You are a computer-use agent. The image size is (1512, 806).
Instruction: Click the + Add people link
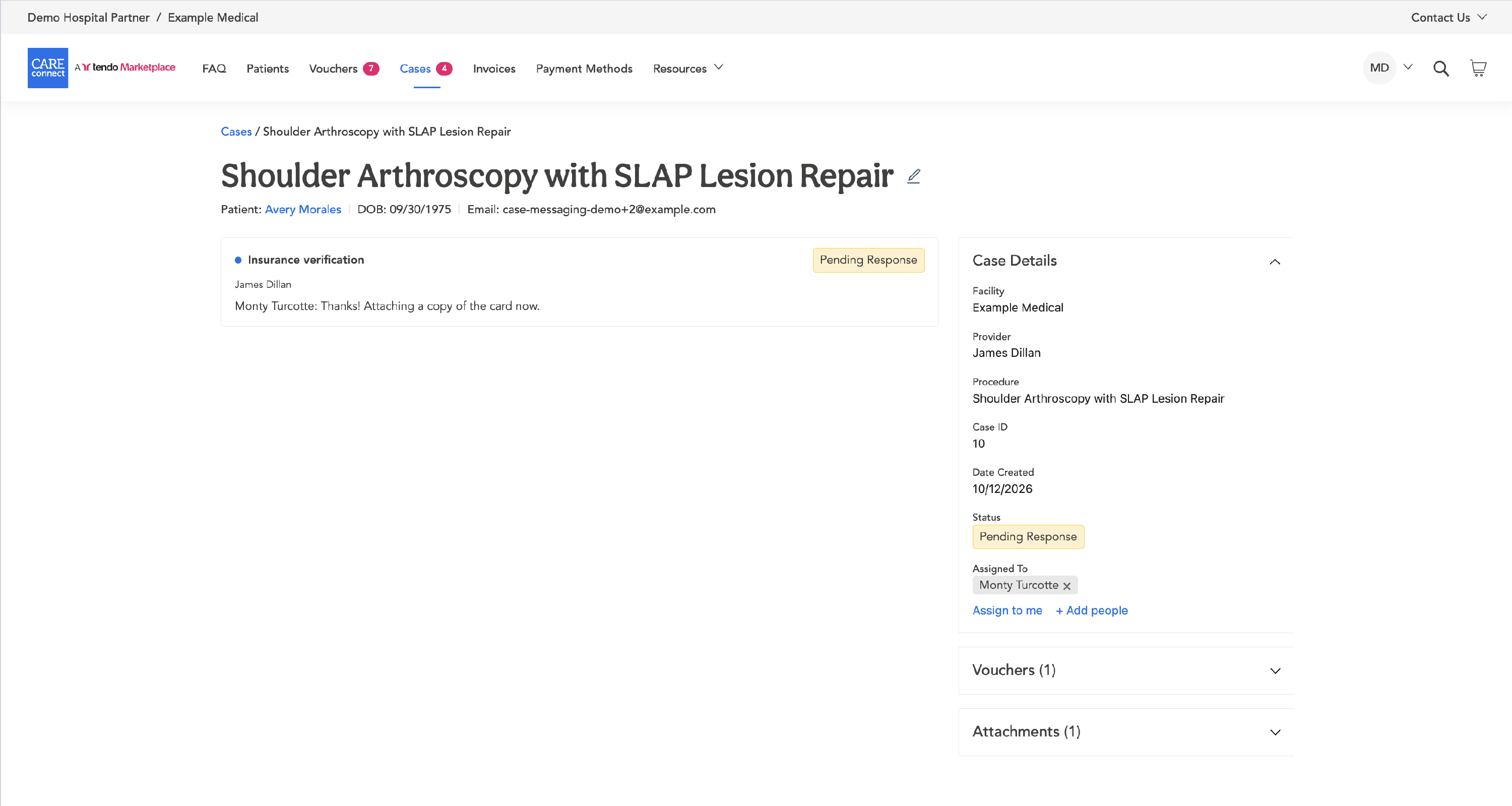pos(1092,610)
